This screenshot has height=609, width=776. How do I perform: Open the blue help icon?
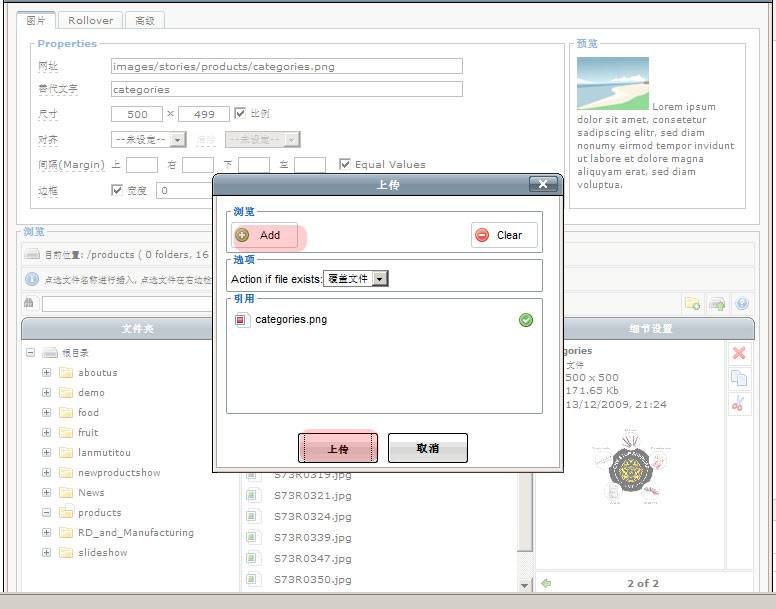click(742, 304)
